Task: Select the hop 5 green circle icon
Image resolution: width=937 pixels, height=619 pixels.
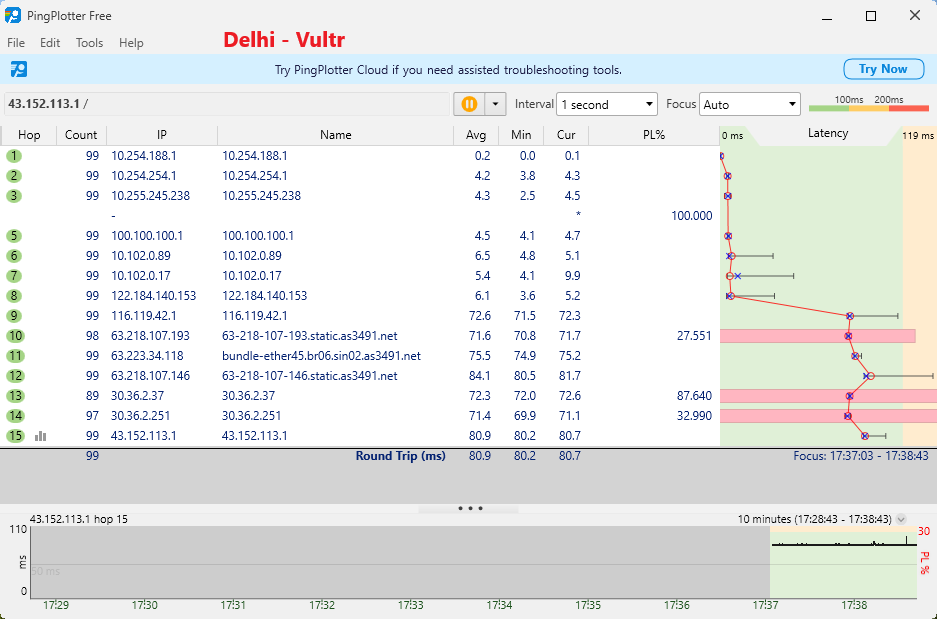Action: pos(14,236)
